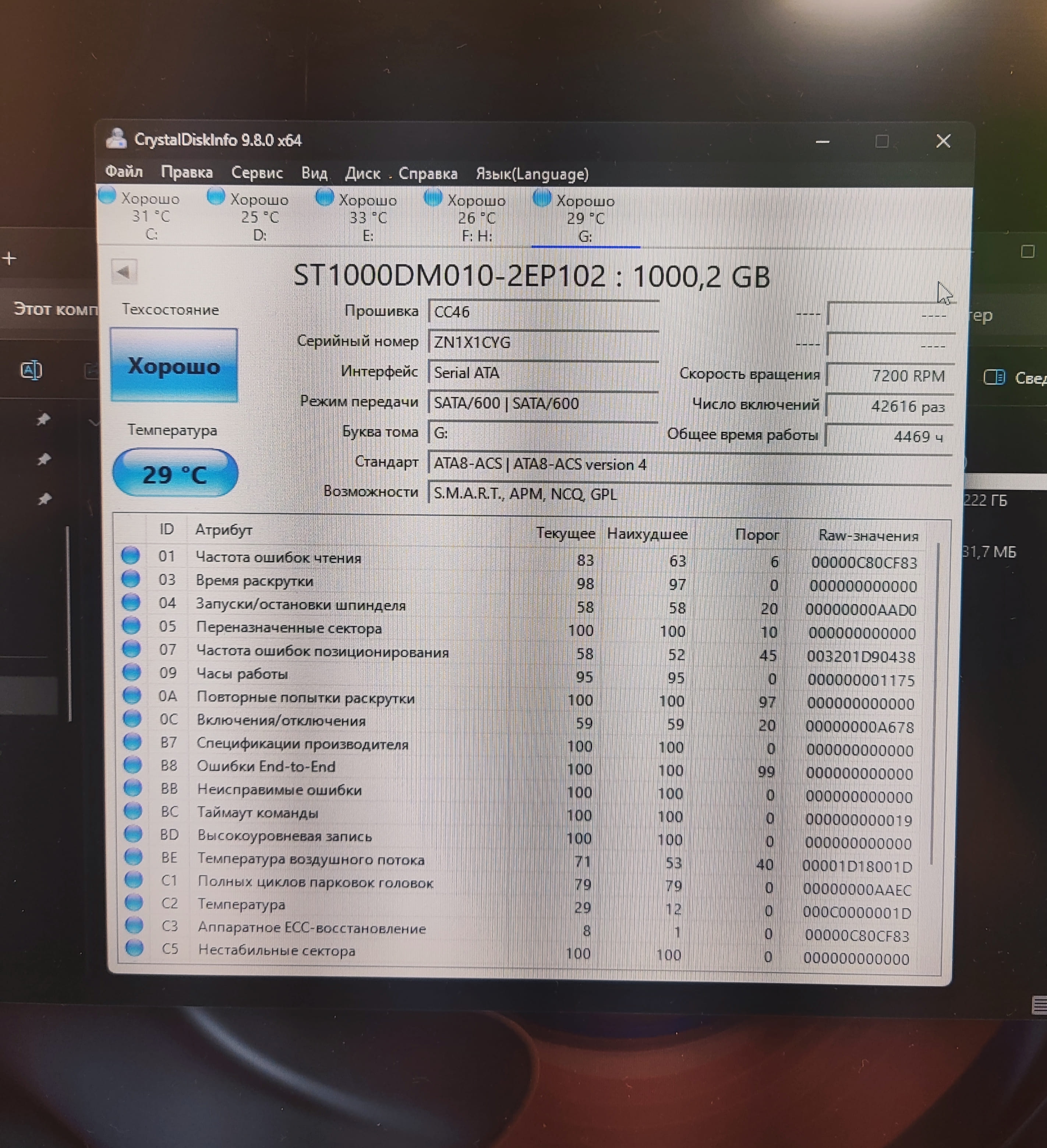Click the Хорошо health status button
1047x1148 pixels.
(x=174, y=366)
